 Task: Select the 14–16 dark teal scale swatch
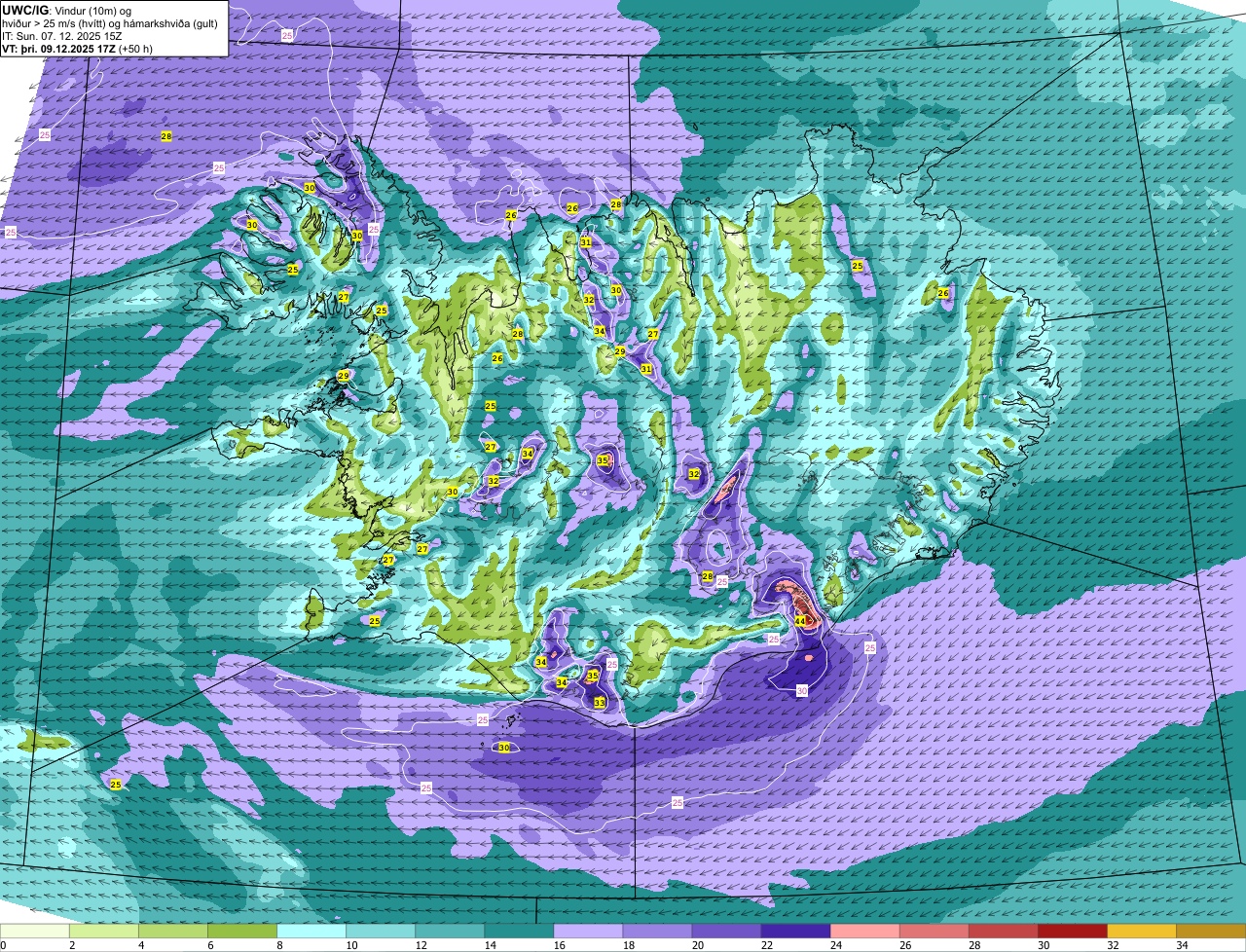(519, 931)
